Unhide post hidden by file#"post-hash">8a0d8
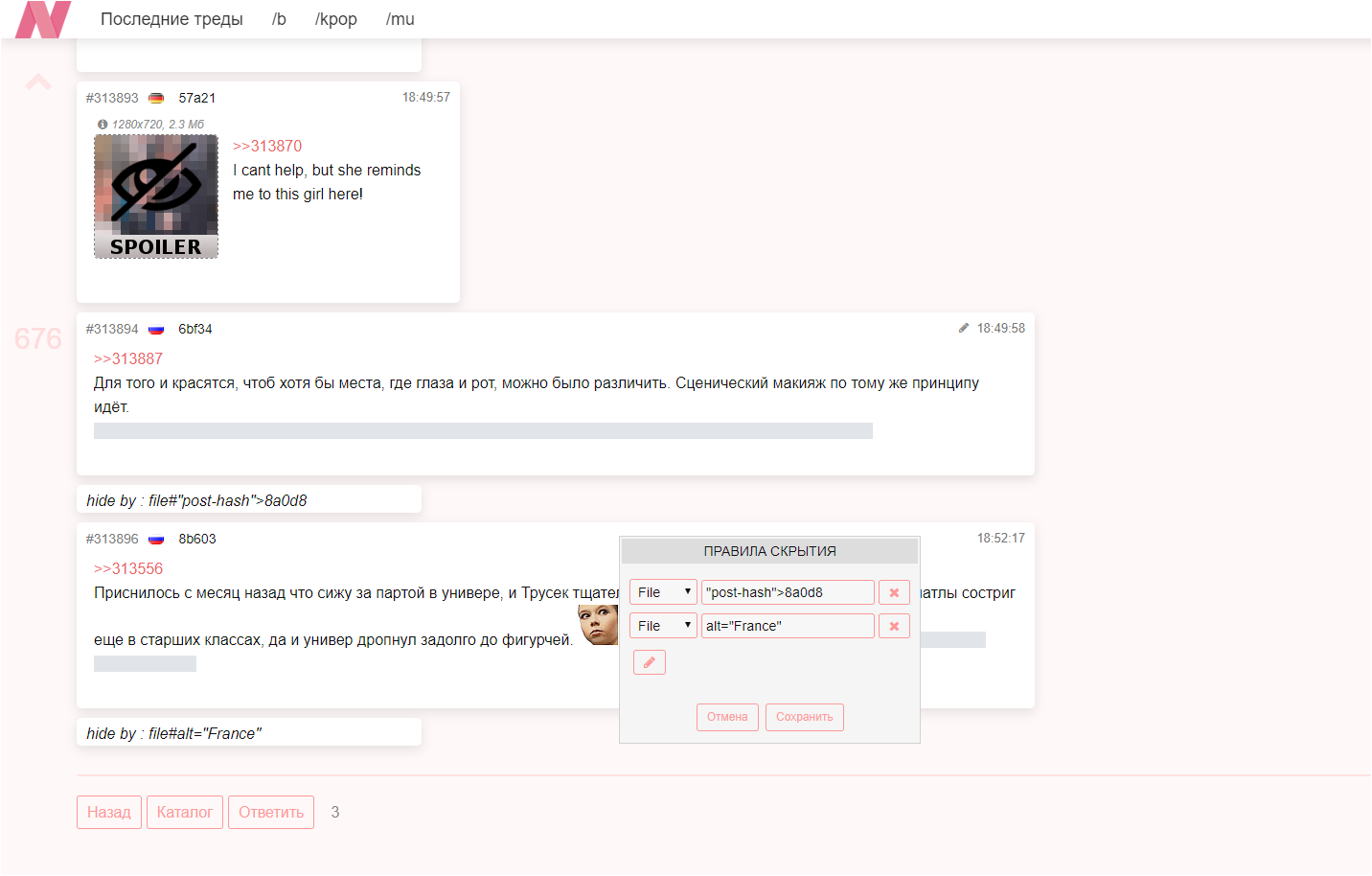 (248, 500)
